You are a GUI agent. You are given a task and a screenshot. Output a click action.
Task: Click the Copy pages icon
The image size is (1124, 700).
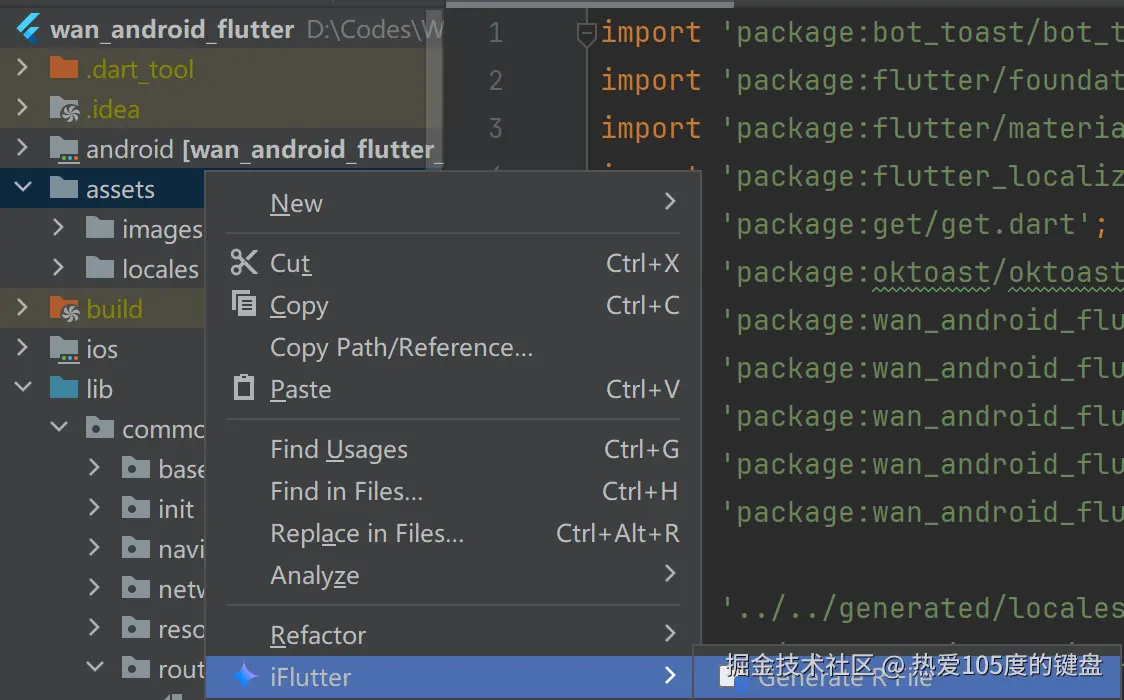tap(244, 304)
